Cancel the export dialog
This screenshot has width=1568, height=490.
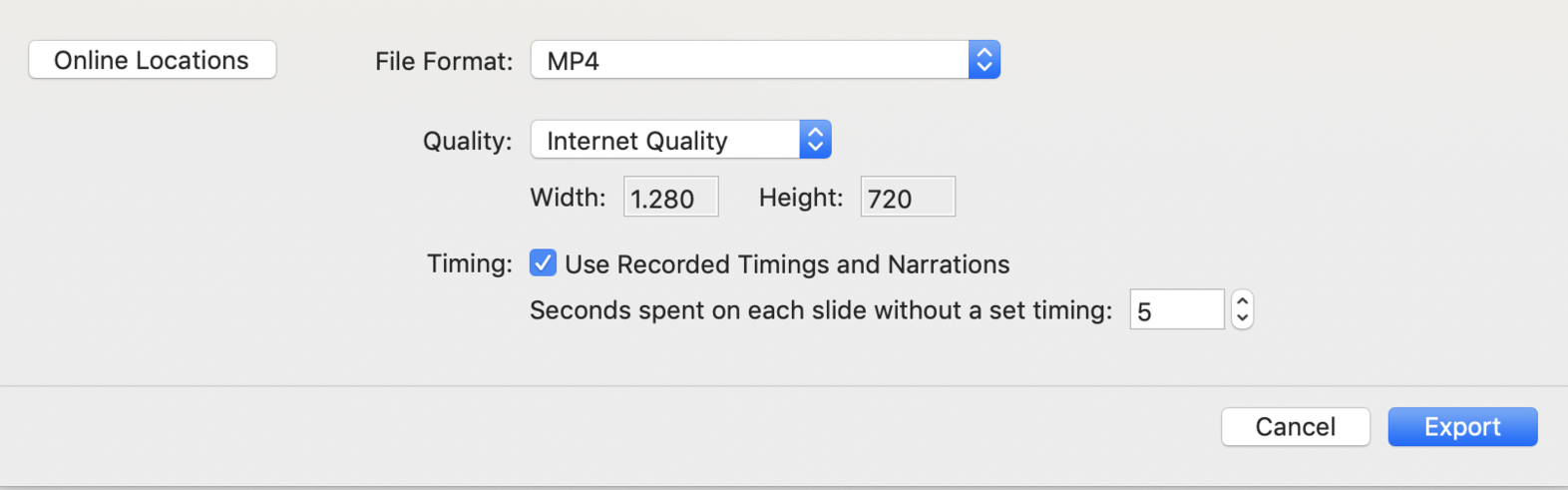[1295, 427]
